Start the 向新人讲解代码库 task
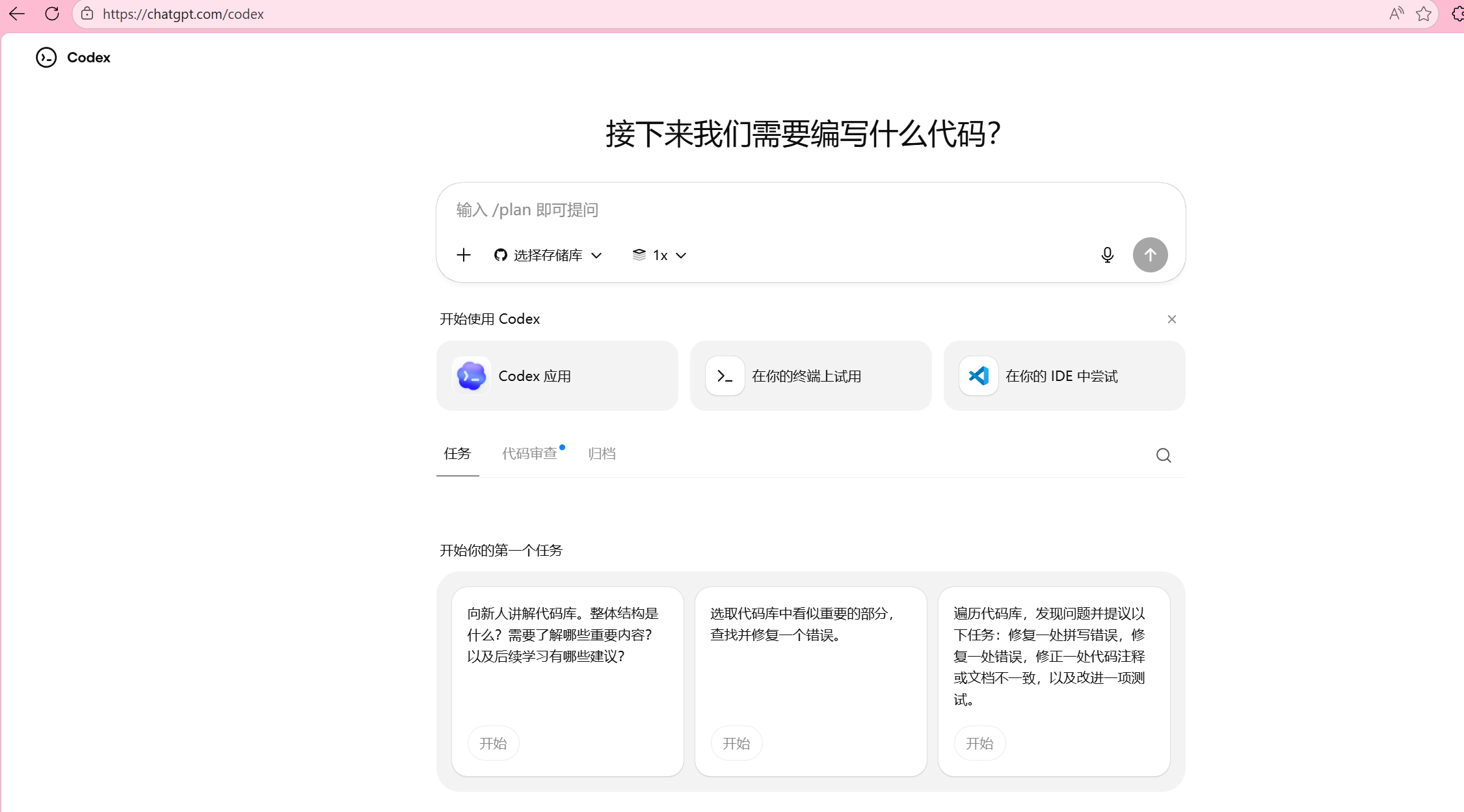 point(493,743)
